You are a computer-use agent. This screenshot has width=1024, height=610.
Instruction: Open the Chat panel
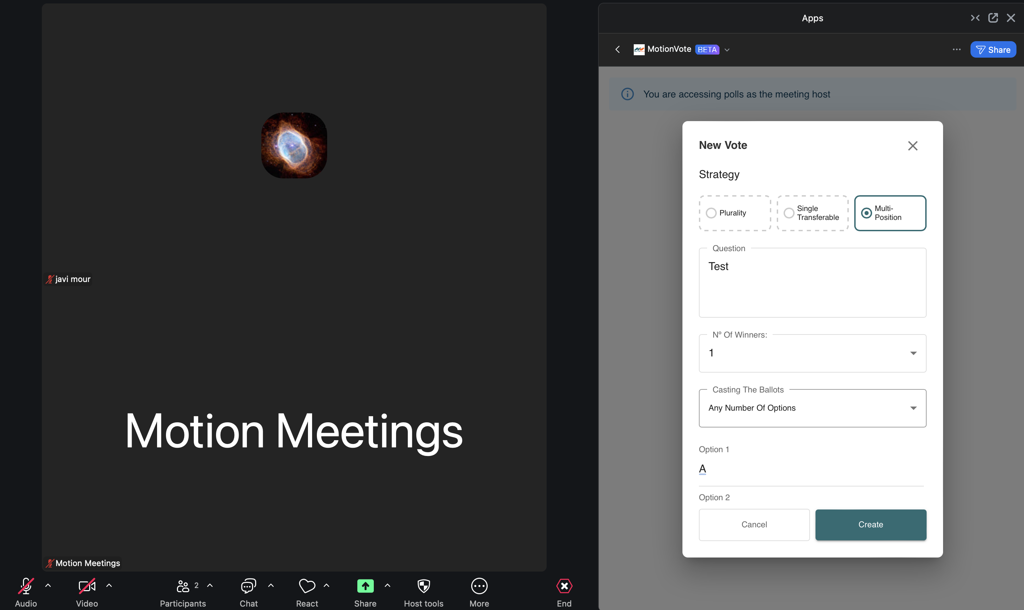[x=248, y=587]
